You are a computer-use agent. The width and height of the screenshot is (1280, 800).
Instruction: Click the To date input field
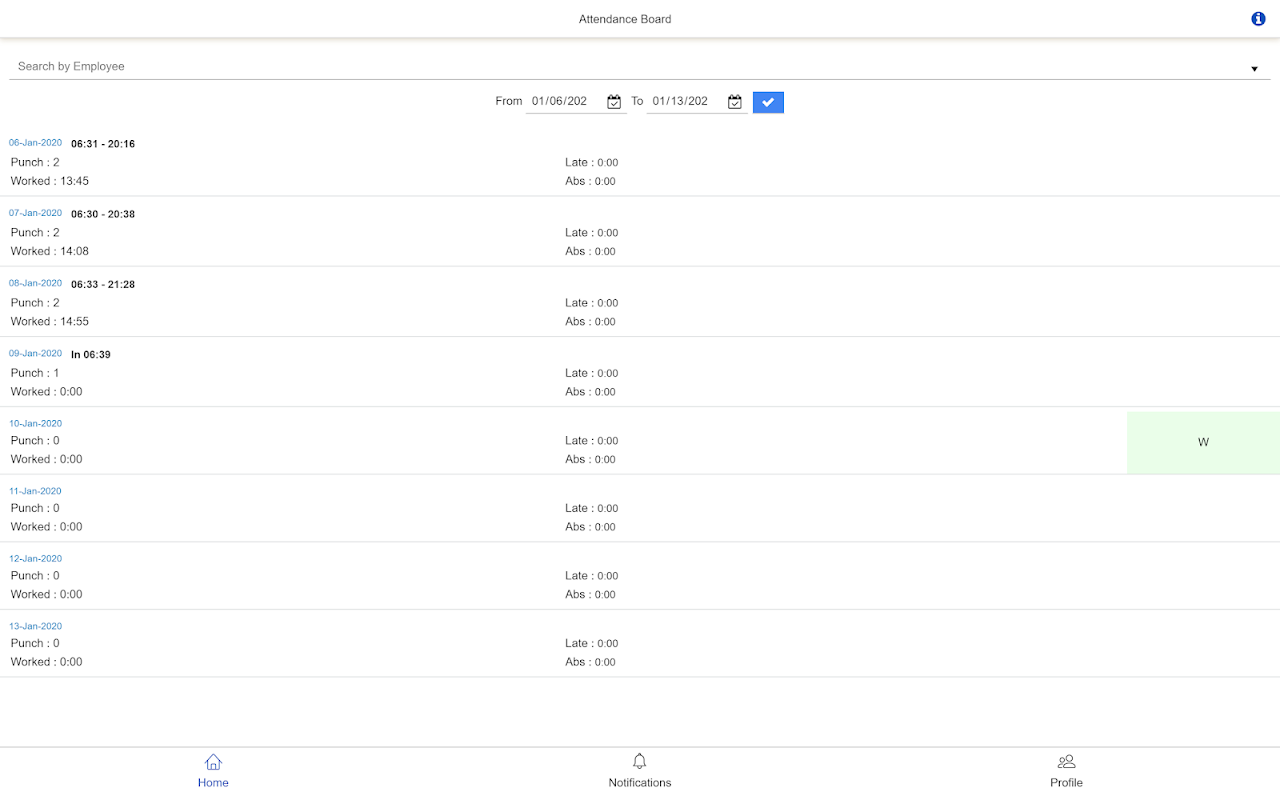[x=685, y=102]
